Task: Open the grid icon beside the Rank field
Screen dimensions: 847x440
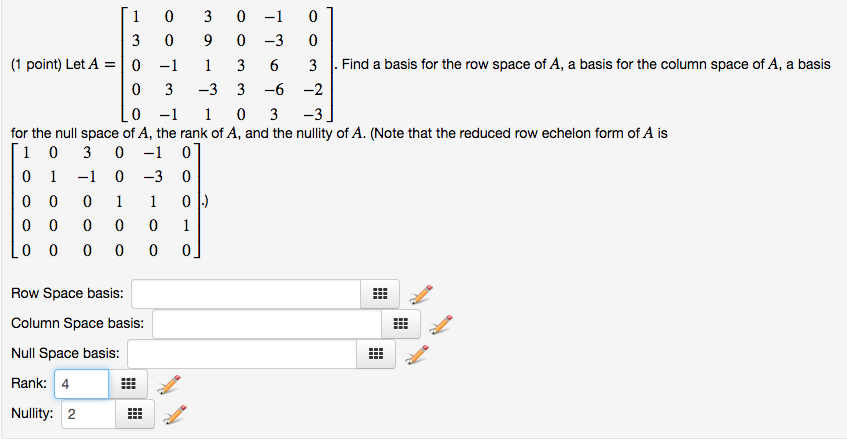Action: [x=127, y=384]
